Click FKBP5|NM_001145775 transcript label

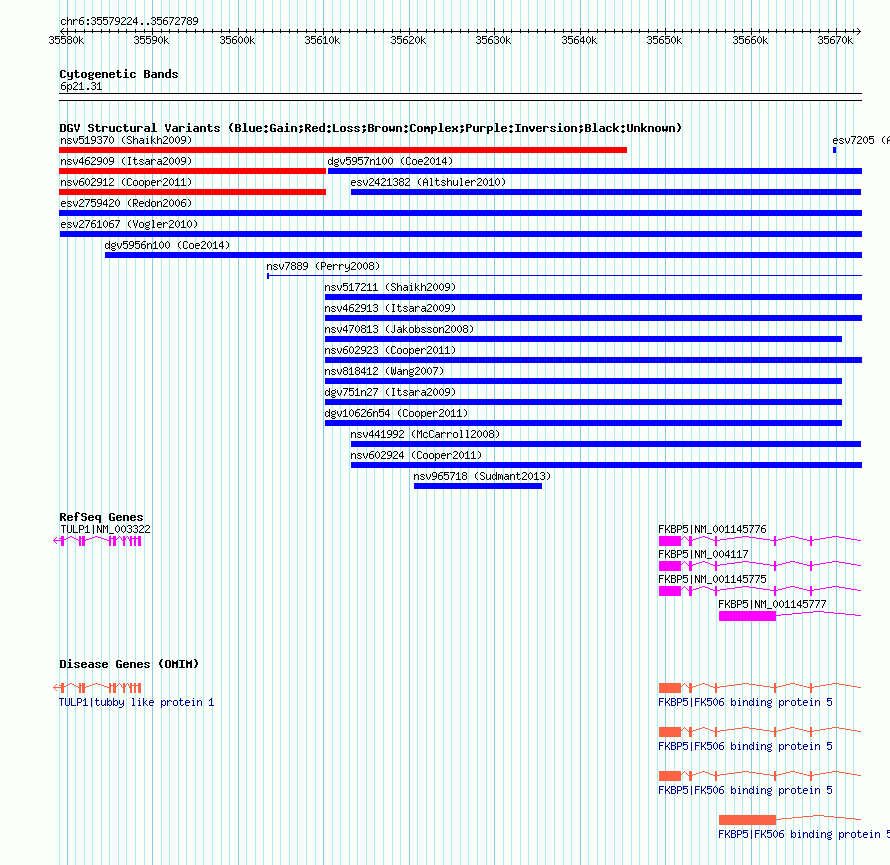pos(712,579)
